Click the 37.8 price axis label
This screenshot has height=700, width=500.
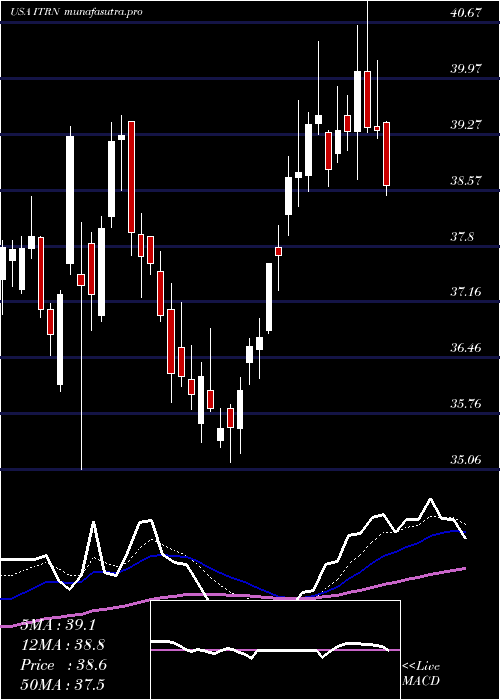462,237
